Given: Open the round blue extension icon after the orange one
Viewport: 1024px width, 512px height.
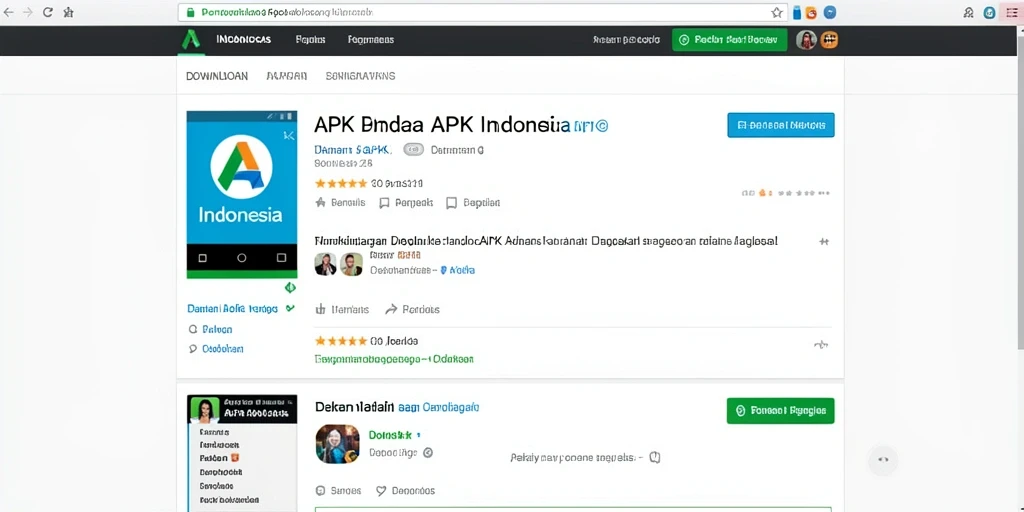Looking at the screenshot, I should pos(830,12).
